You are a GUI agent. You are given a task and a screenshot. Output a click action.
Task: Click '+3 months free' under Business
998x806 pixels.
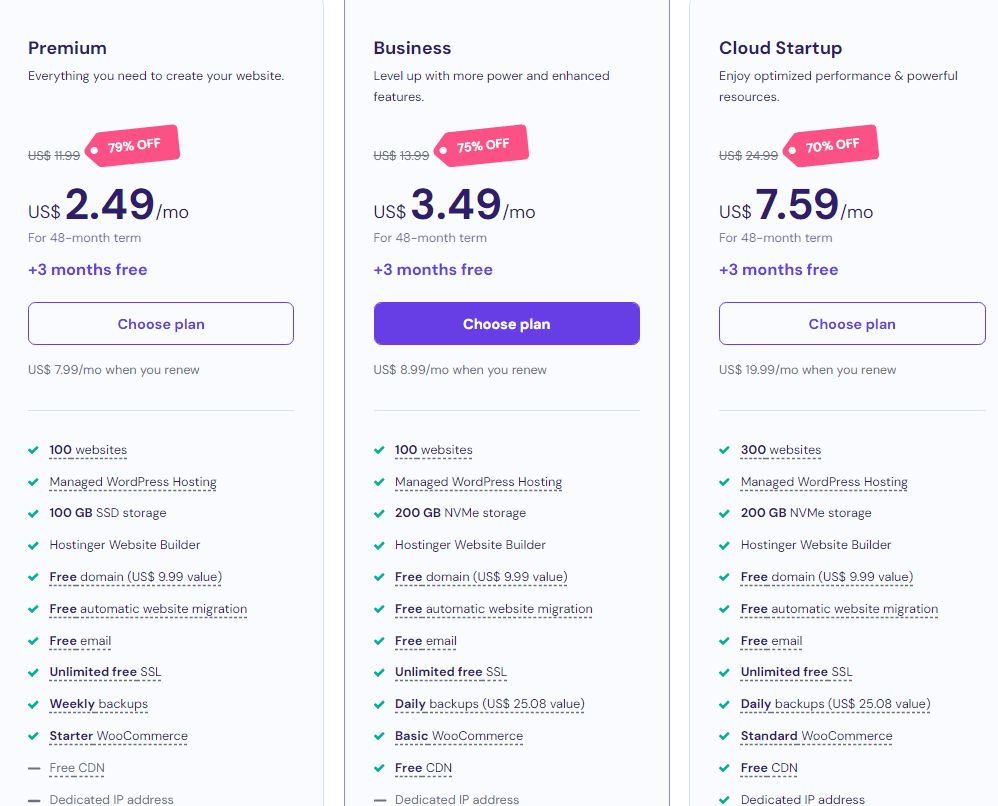pyautogui.click(x=433, y=269)
